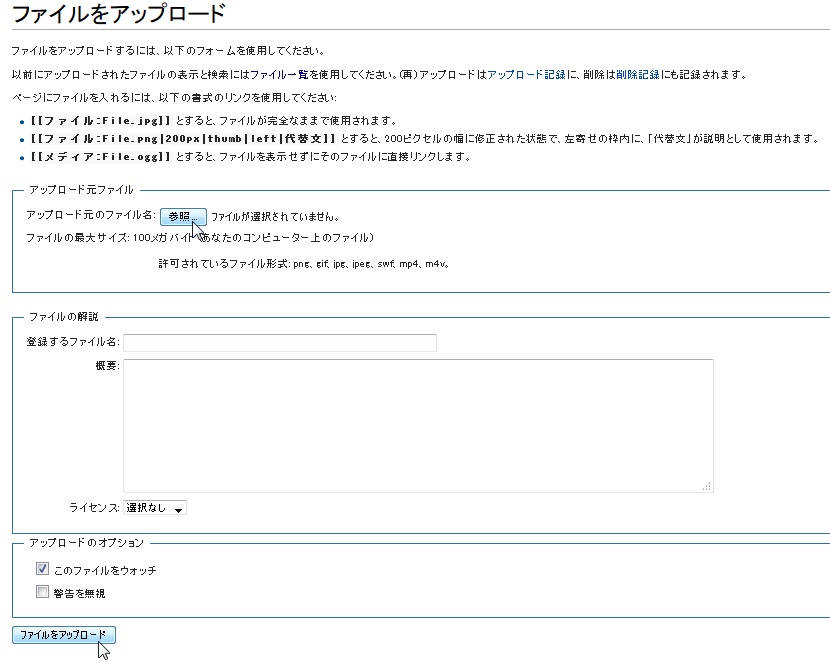Image resolution: width=830 pixels, height=666 pixels.
Task: Submit with ファイルをアップロード button
Action: point(64,635)
